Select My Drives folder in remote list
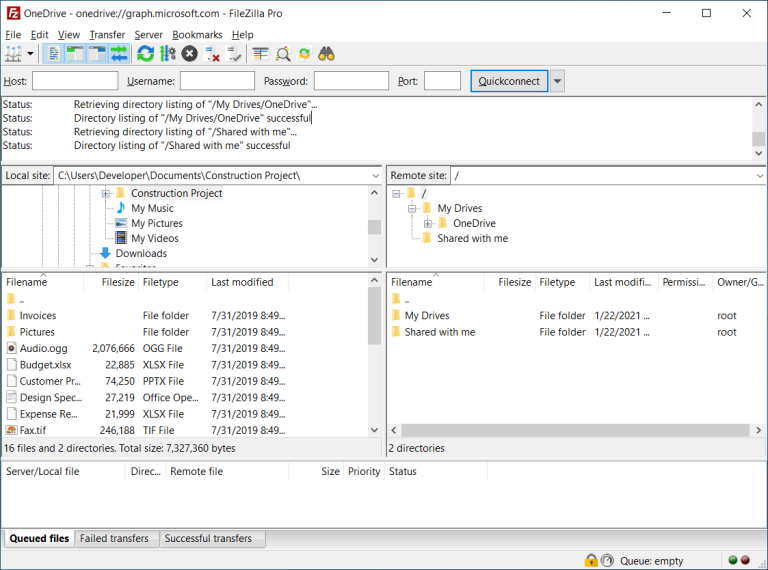This screenshot has width=768, height=570. [x=576, y=315]
